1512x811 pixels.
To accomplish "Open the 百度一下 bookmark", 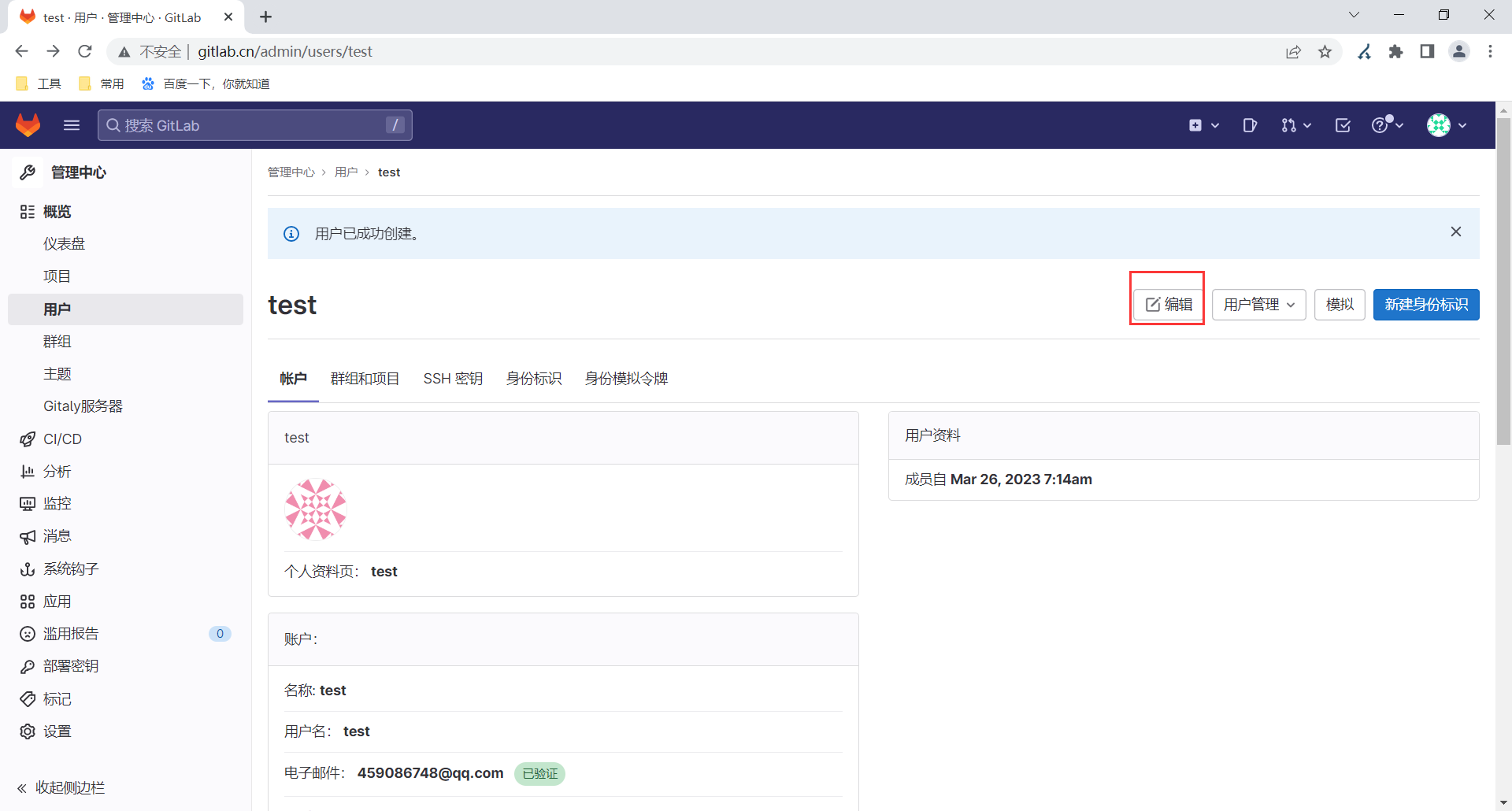I will [x=206, y=83].
